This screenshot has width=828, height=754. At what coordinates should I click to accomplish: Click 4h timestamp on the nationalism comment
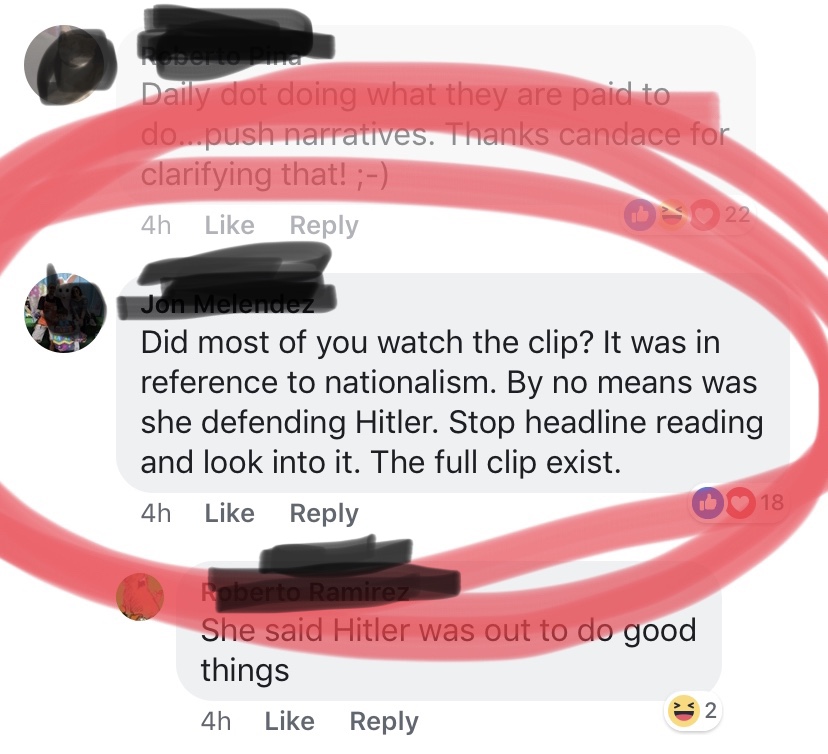(x=156, y=513)
